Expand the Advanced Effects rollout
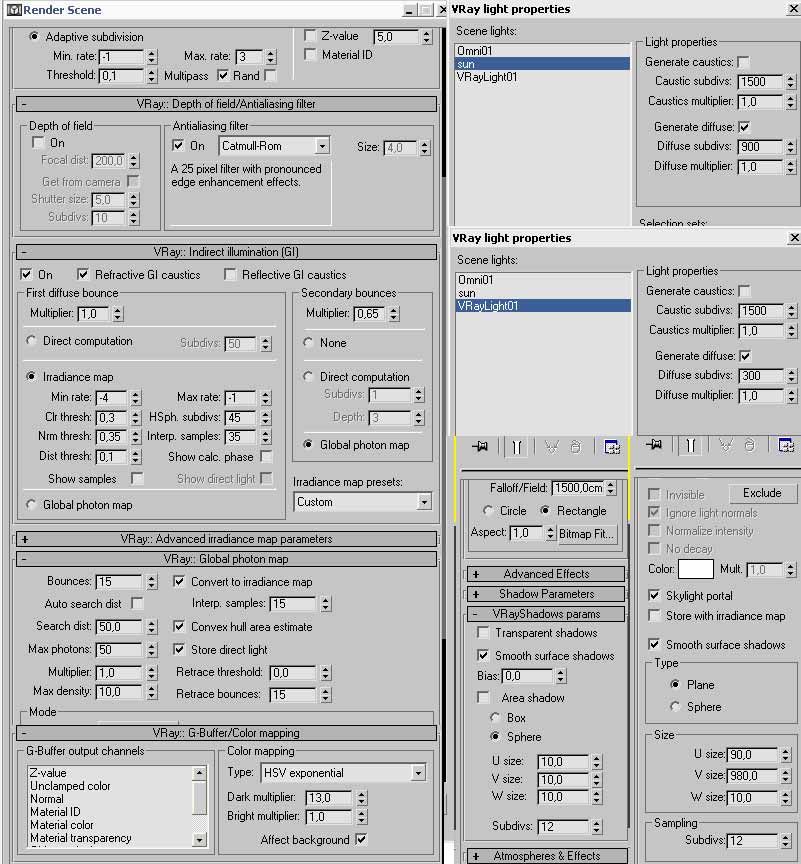 (546, 574)
